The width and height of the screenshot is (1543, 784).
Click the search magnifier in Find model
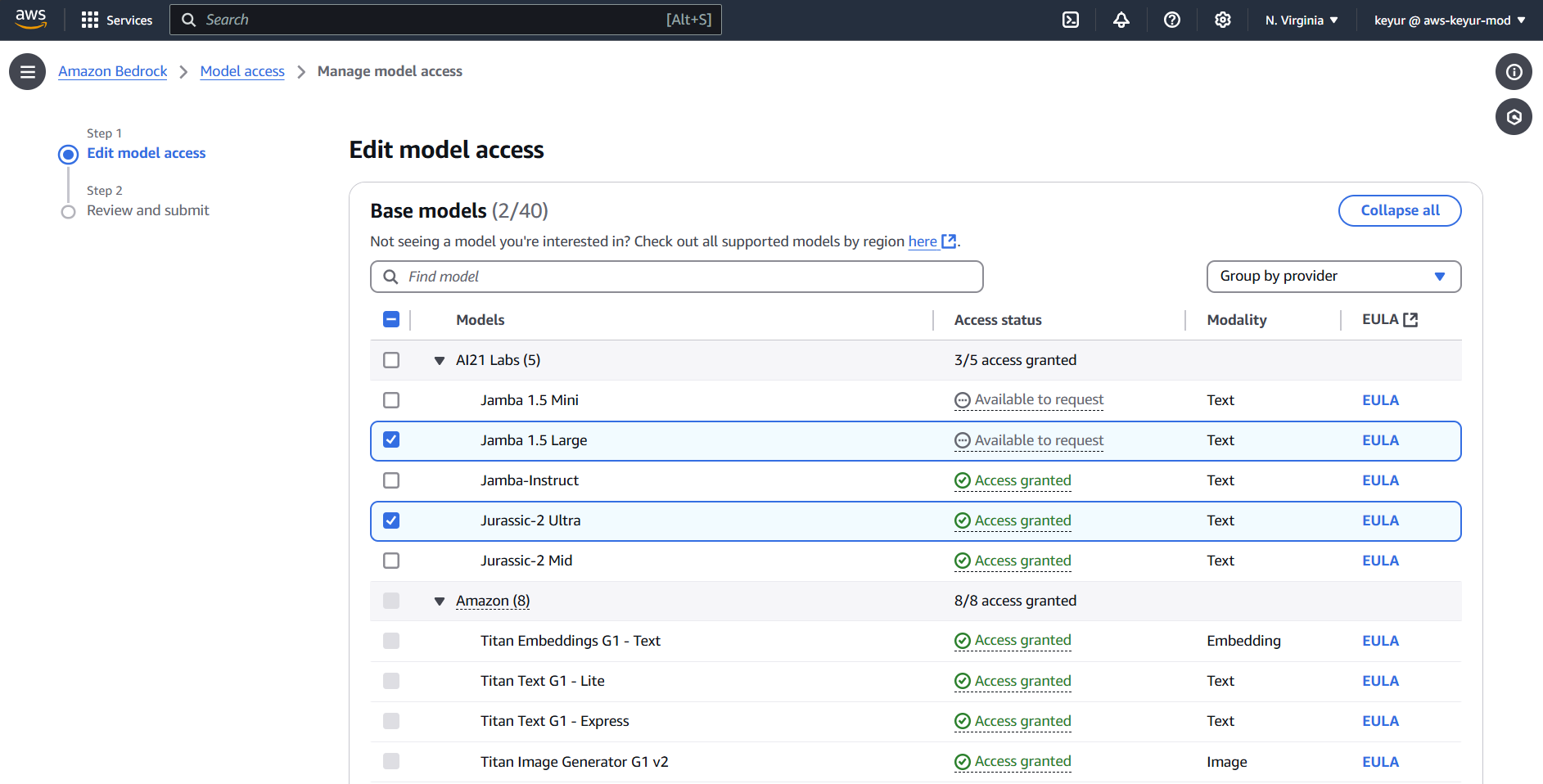(391, 277)
